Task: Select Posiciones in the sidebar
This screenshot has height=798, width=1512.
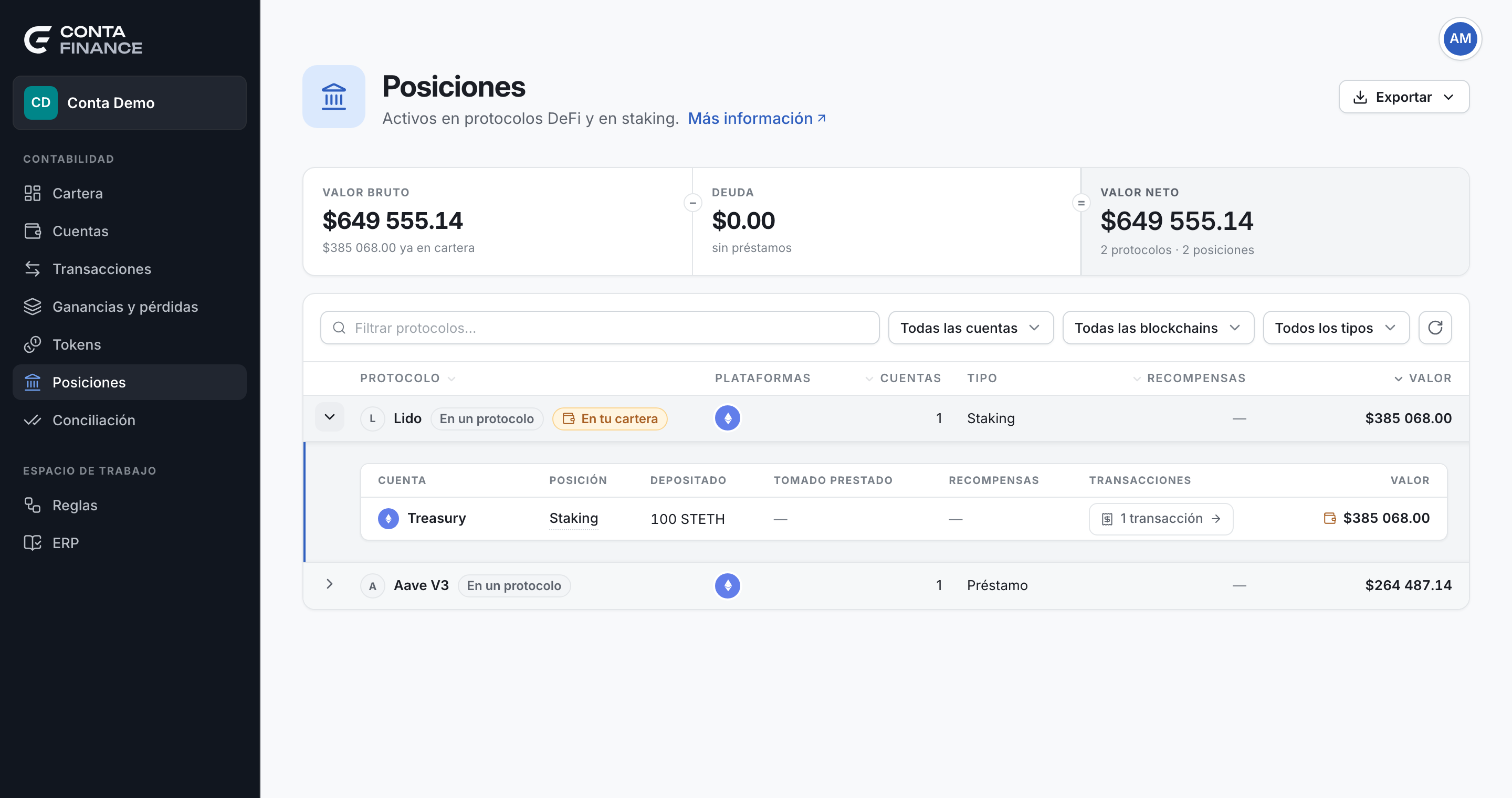Action: point(129,383)
